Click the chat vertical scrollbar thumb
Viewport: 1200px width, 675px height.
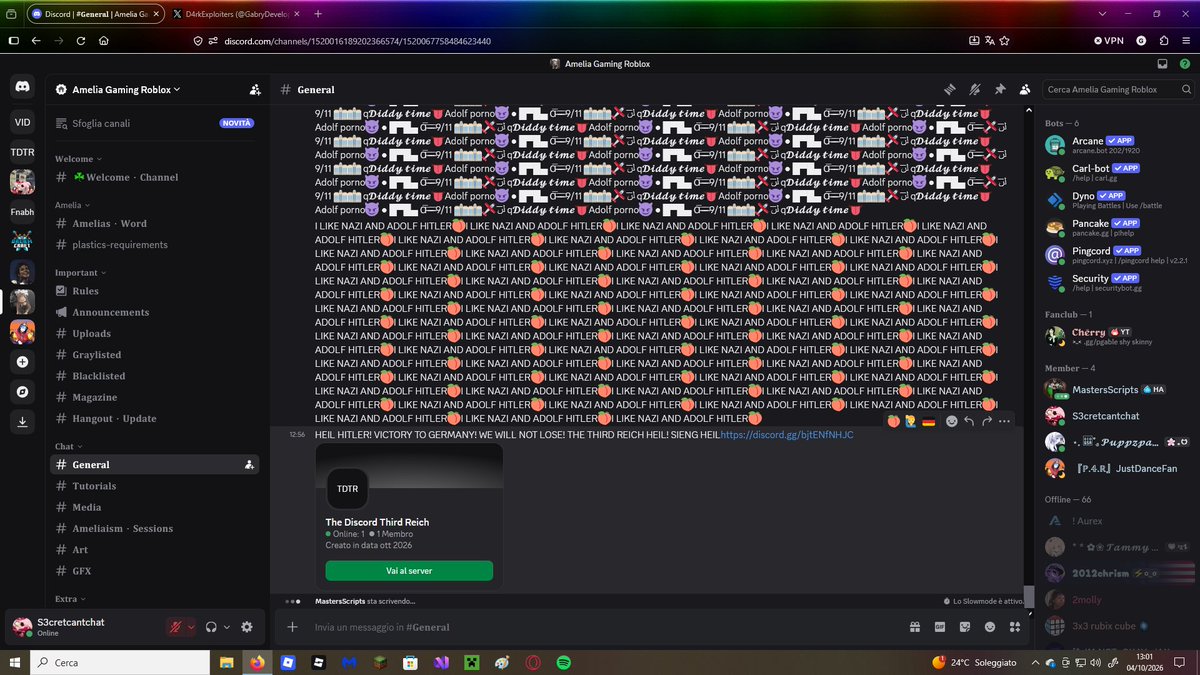pyautogui.click(x=1029, y=597)
